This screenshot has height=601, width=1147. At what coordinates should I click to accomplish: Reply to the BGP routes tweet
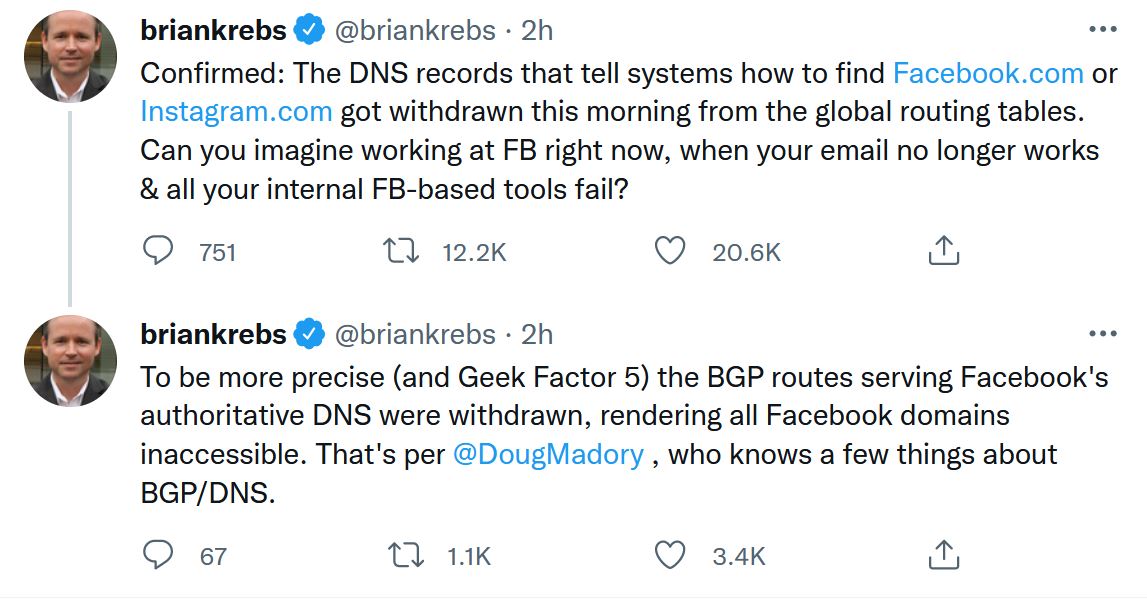(158, 555)
